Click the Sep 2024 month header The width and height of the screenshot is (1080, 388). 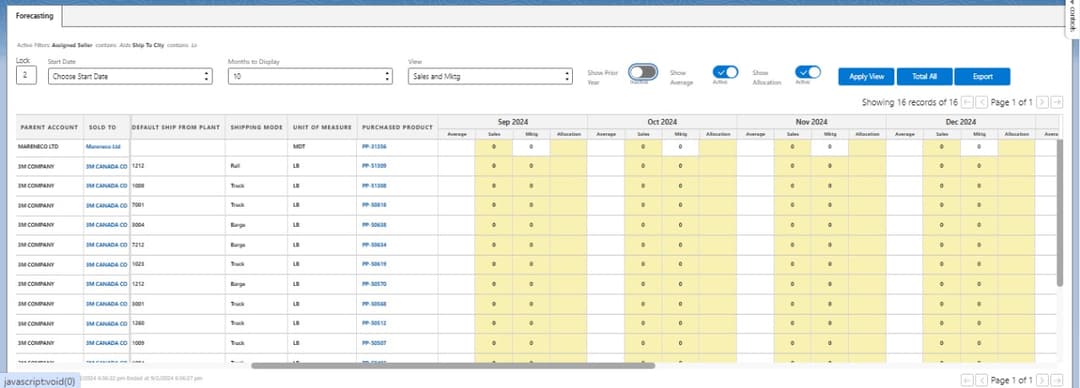[x=512, y=122]
